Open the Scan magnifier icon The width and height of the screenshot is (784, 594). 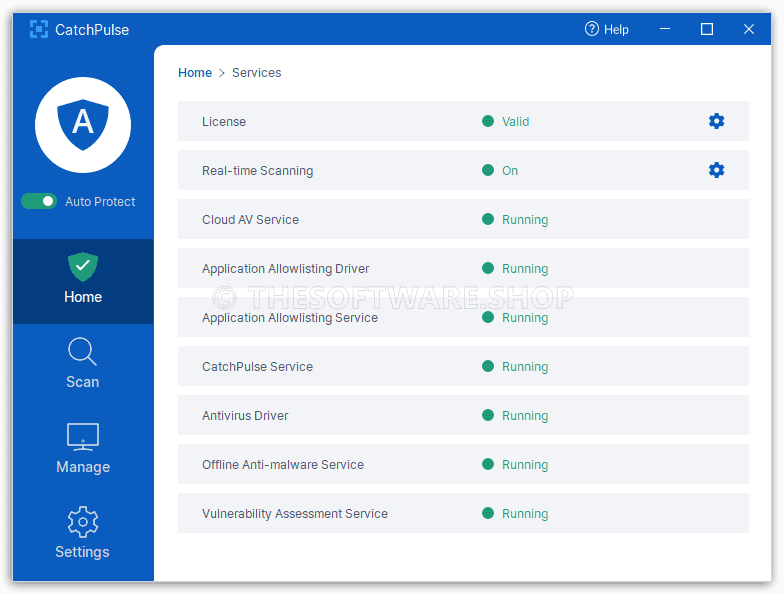click(82, 352)
